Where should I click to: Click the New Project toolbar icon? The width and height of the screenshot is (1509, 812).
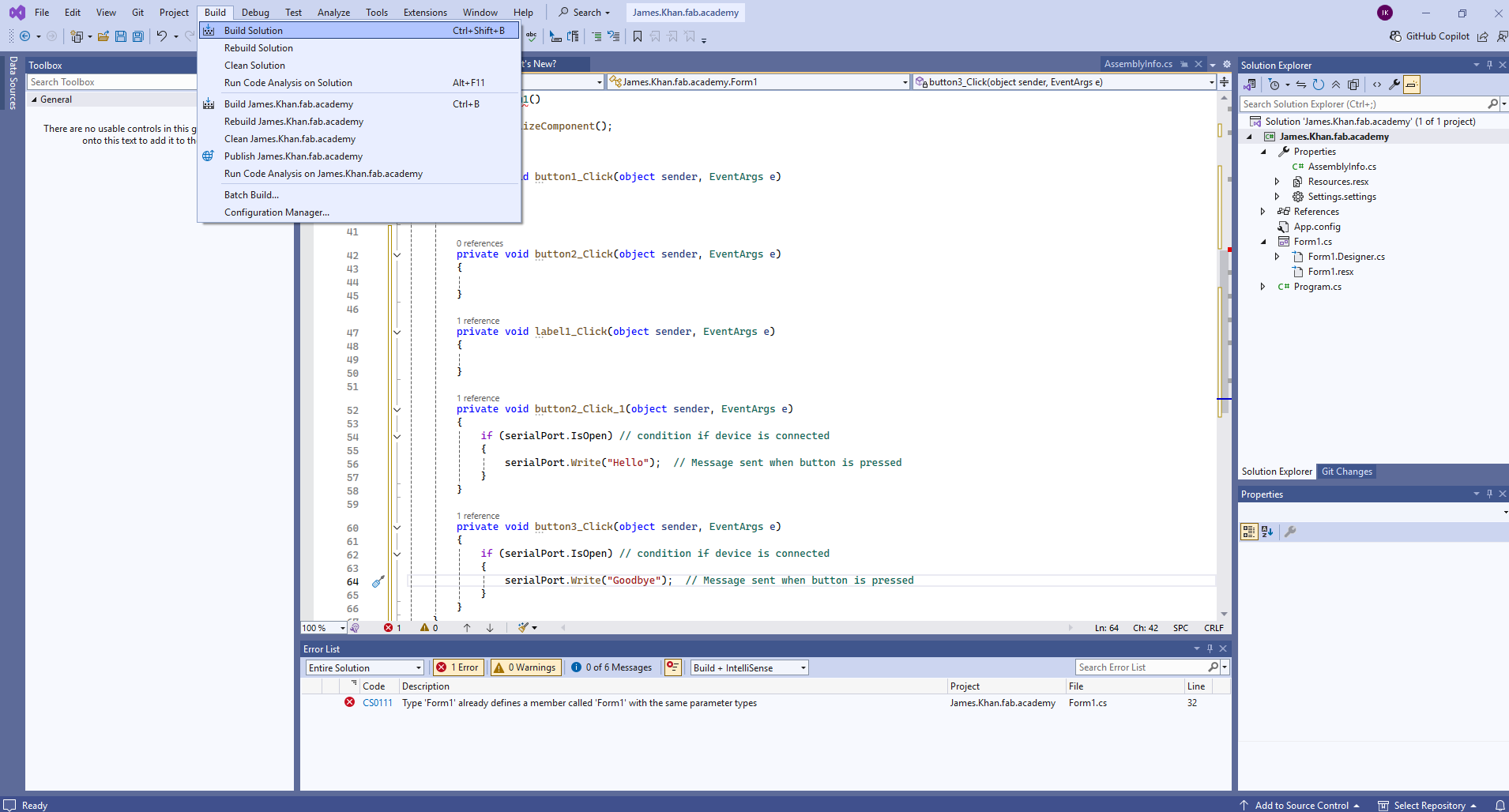(77, 36)
